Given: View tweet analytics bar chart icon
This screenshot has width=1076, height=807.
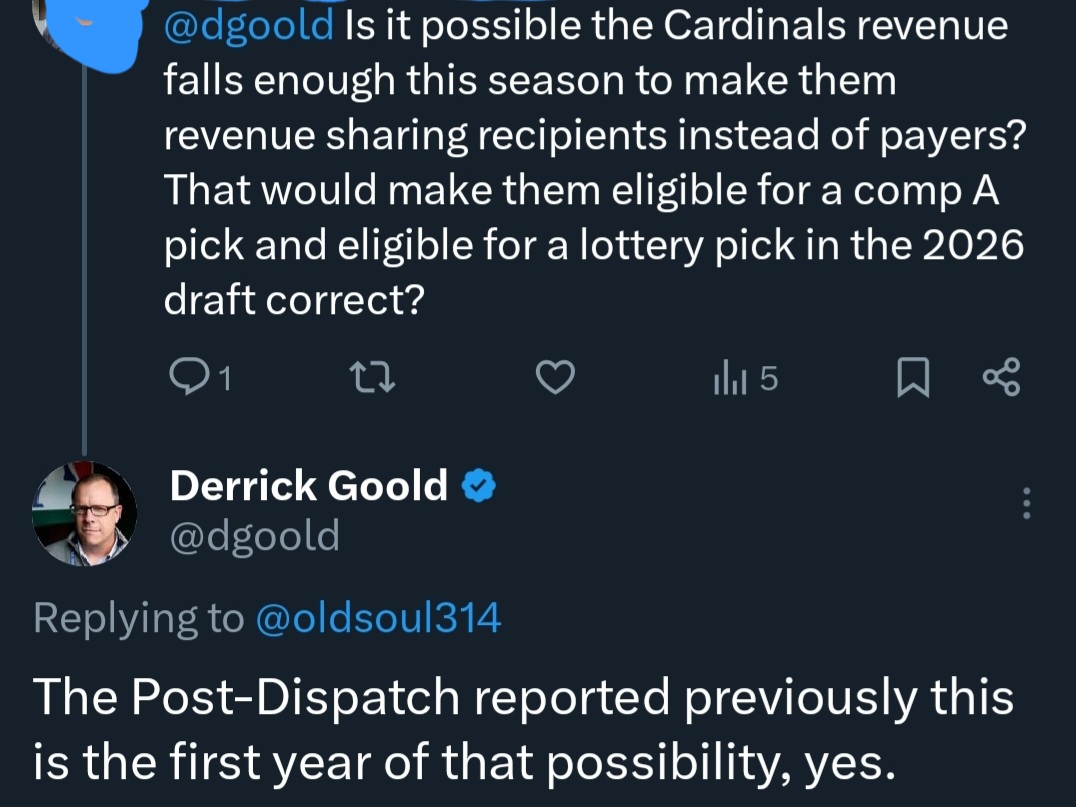Looking at the screenshot, I should (x=729, y=379).
